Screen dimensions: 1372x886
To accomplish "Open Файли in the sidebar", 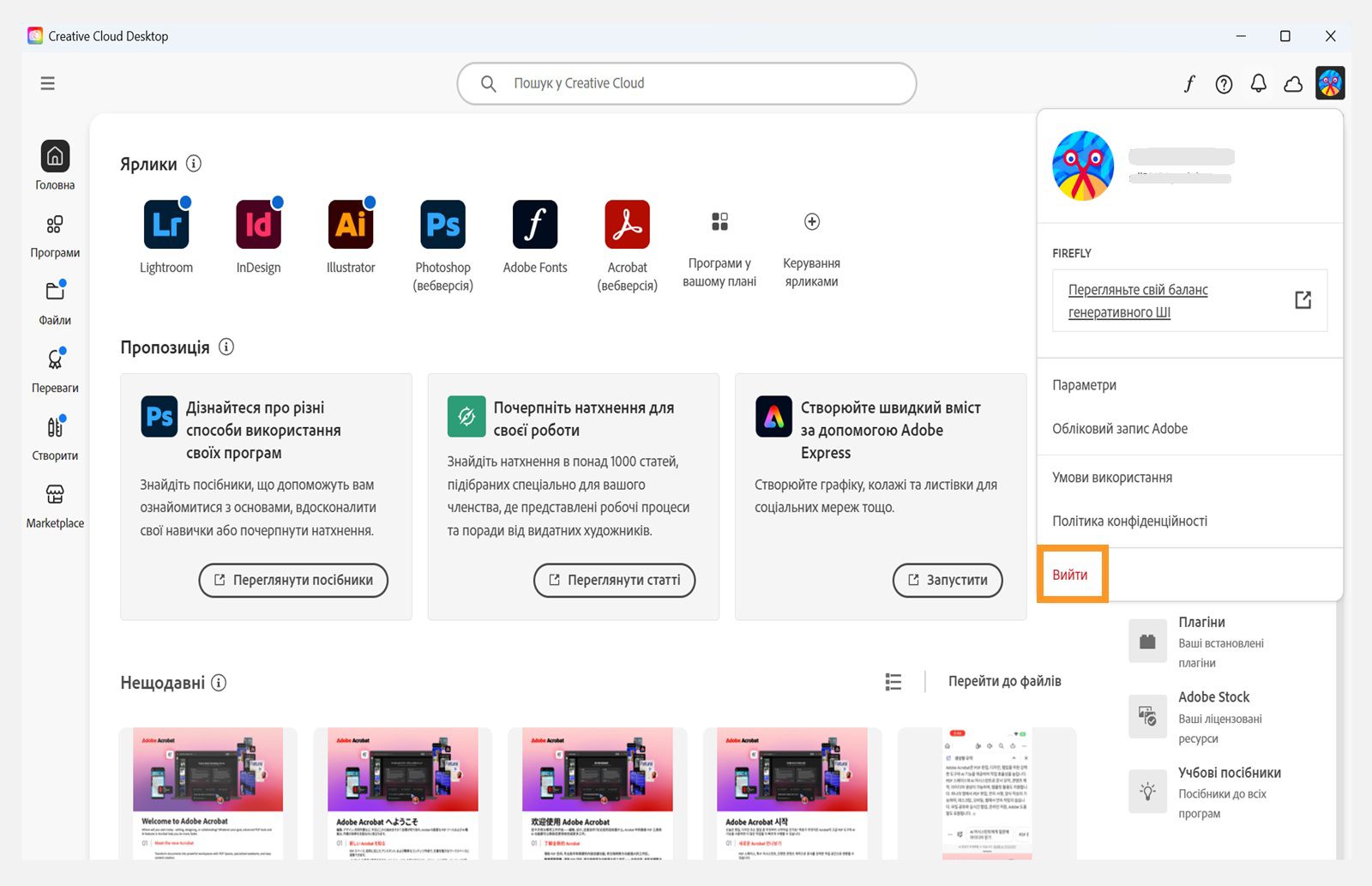I will point(55,303).
